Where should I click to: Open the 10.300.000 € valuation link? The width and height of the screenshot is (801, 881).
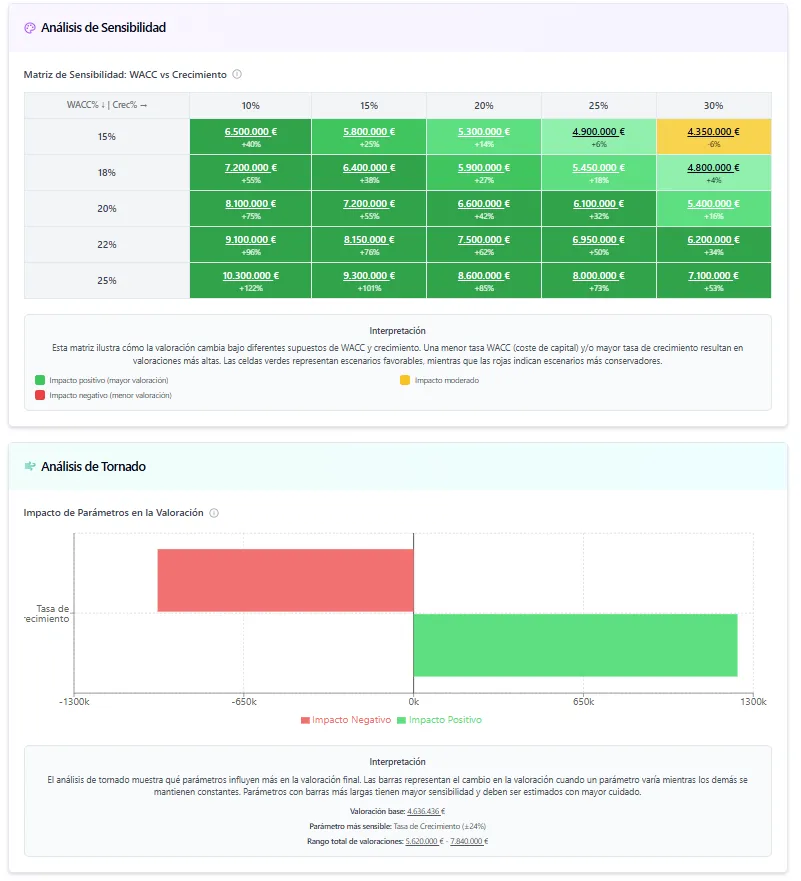(x=250, y=275)
